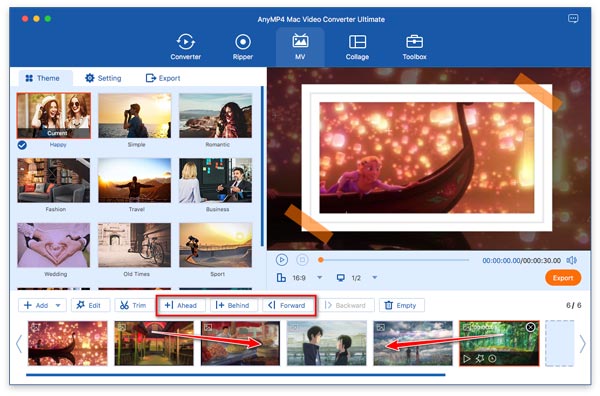The width and height of the screenshot is (600, 396).
Task: Click the Trim scissors button
Action: tap(133, 305)
